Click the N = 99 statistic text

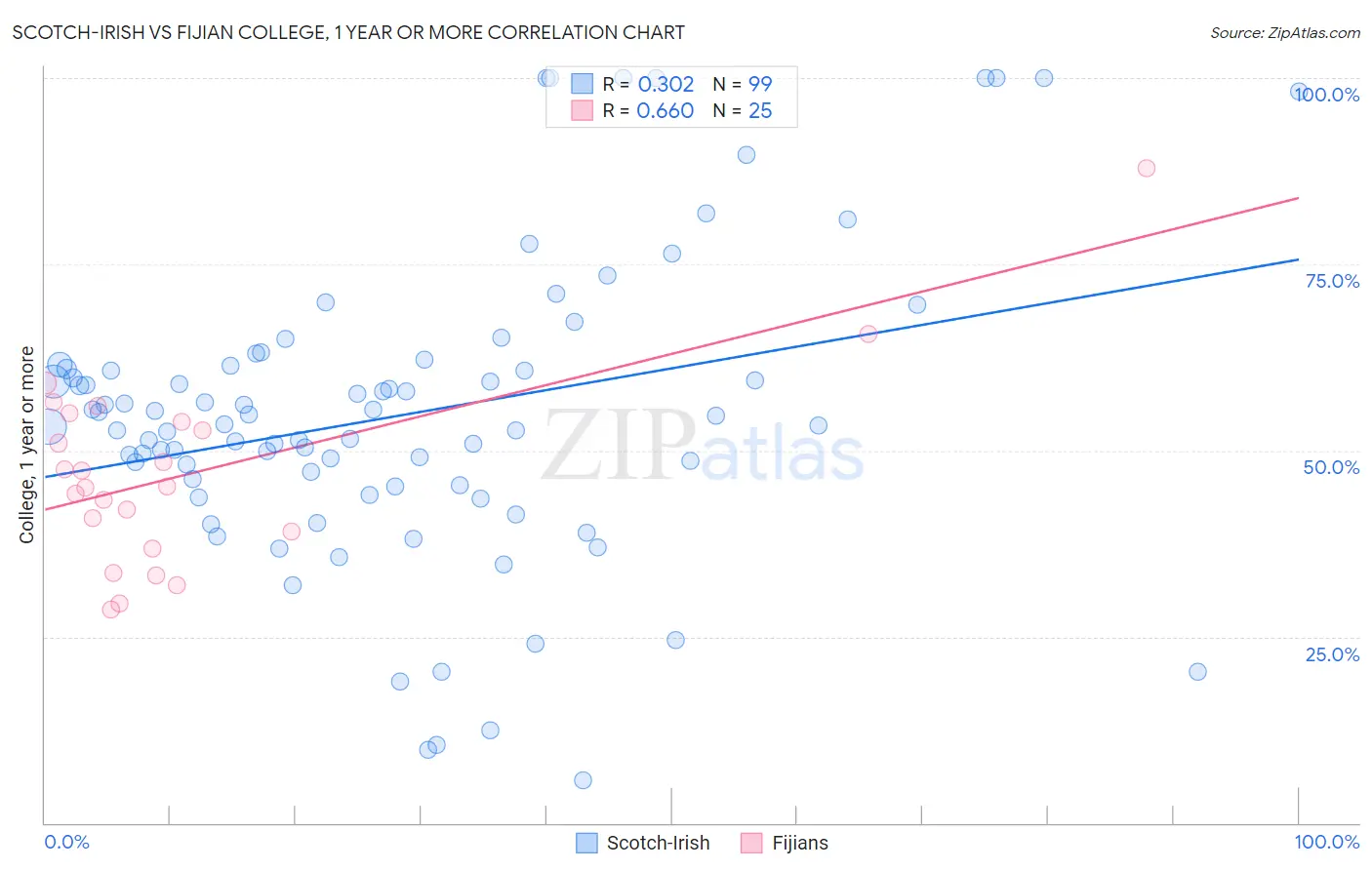point(743,84)
